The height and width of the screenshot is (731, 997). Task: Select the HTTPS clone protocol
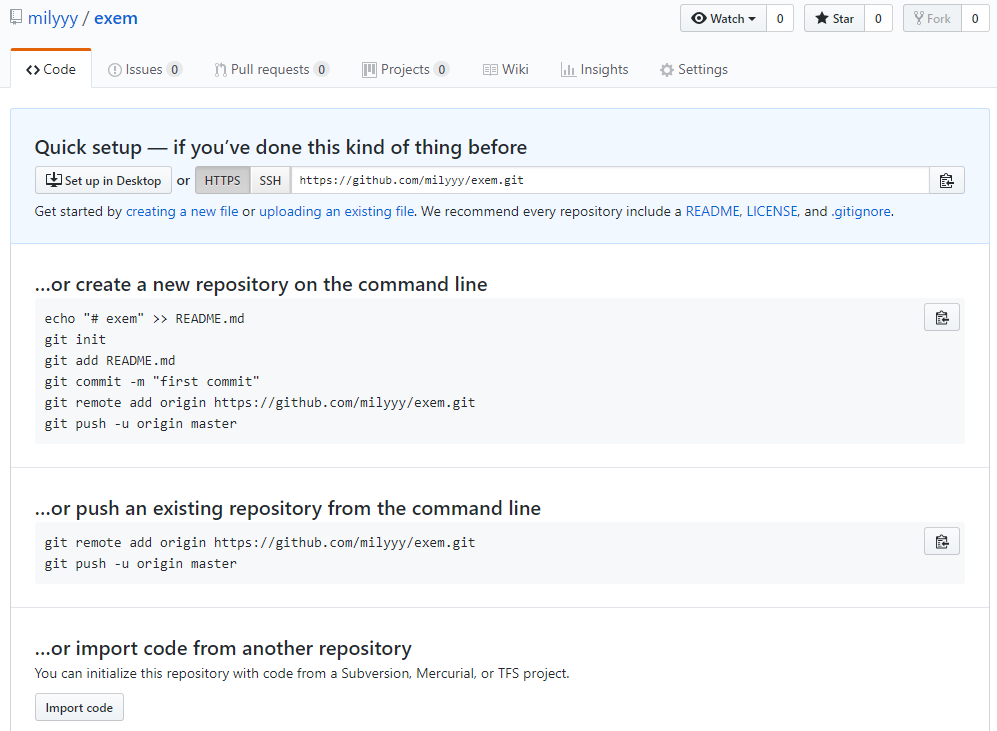click(x=223, y=181)
